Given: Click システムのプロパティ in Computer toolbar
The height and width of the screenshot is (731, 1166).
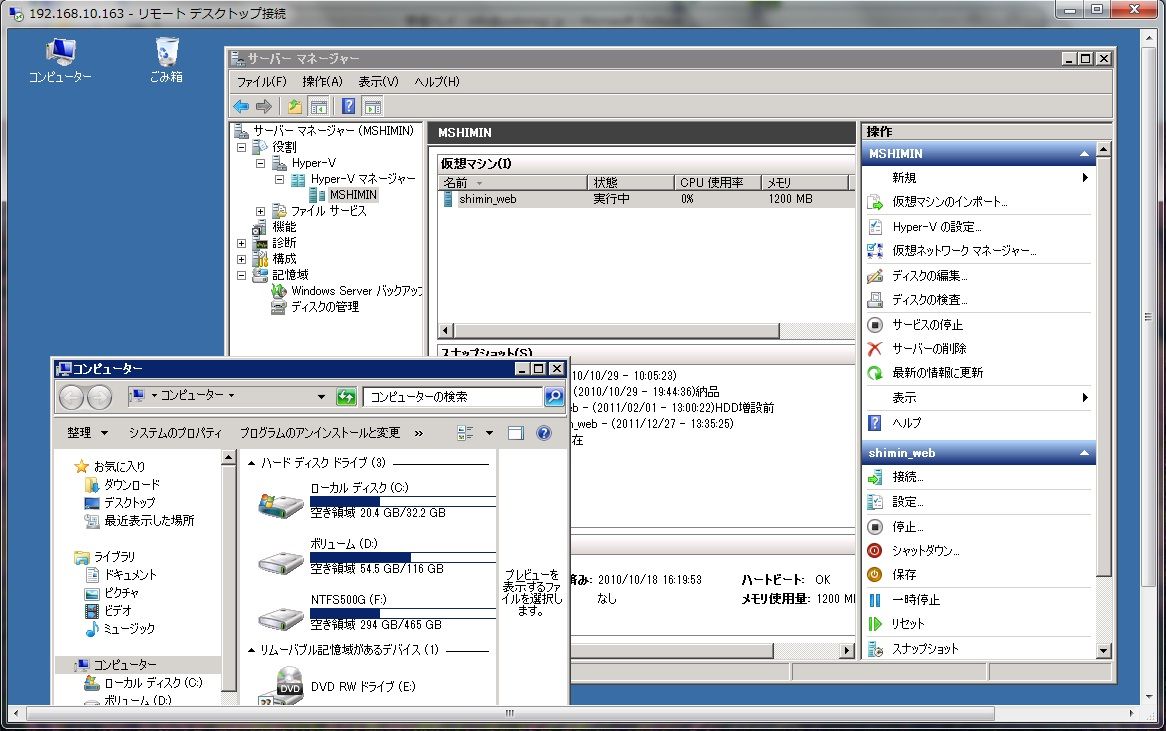Looking at the screenshot, I should [x=175, y=433].
